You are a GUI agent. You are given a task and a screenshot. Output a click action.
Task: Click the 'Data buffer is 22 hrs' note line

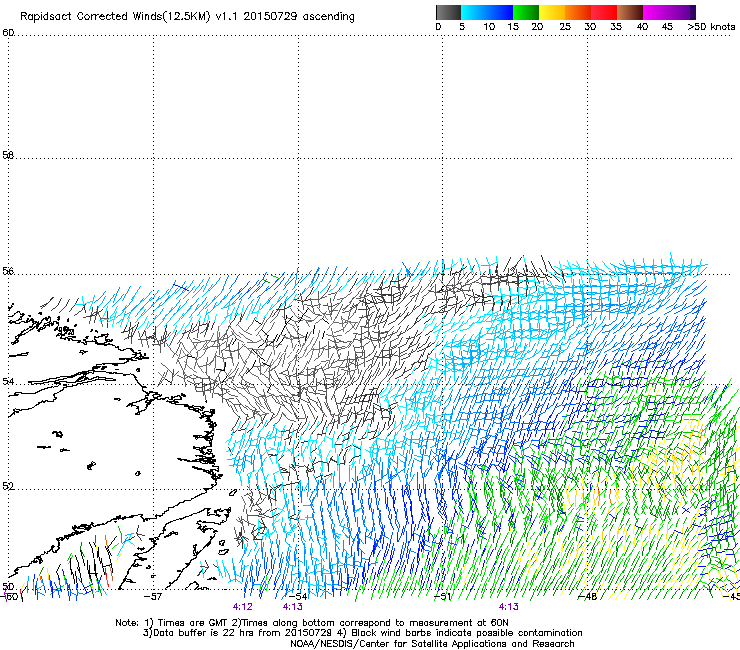363,633
